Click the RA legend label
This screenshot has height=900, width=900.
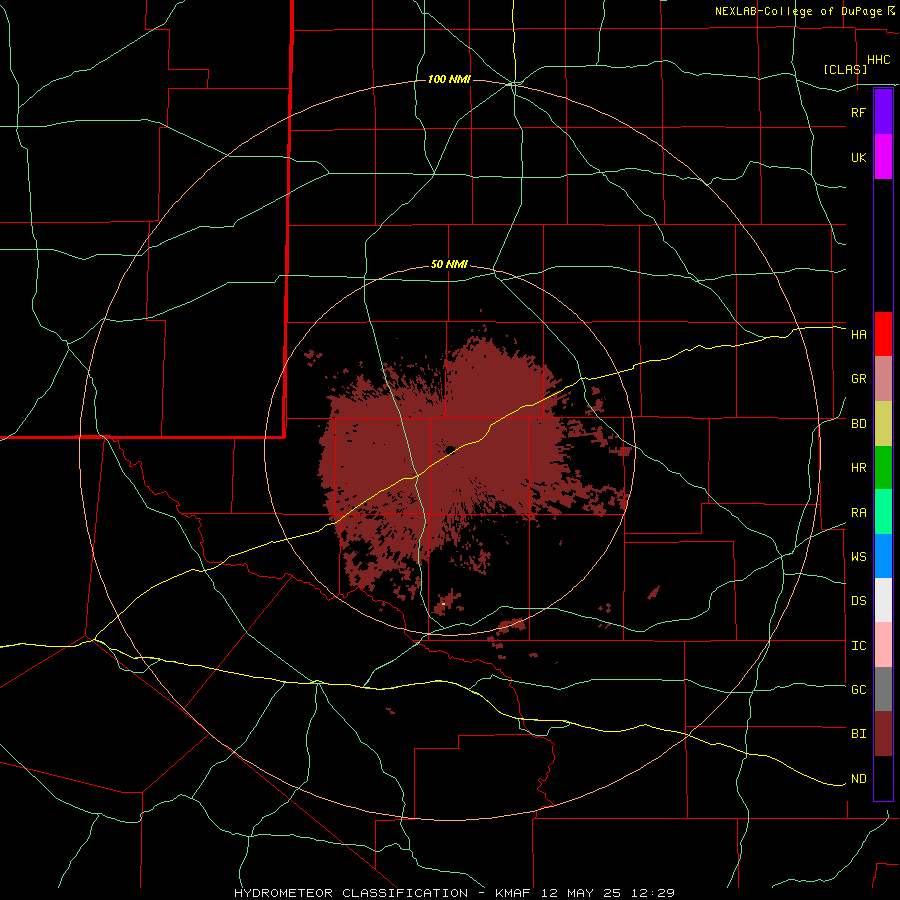[x=858, y=513]
